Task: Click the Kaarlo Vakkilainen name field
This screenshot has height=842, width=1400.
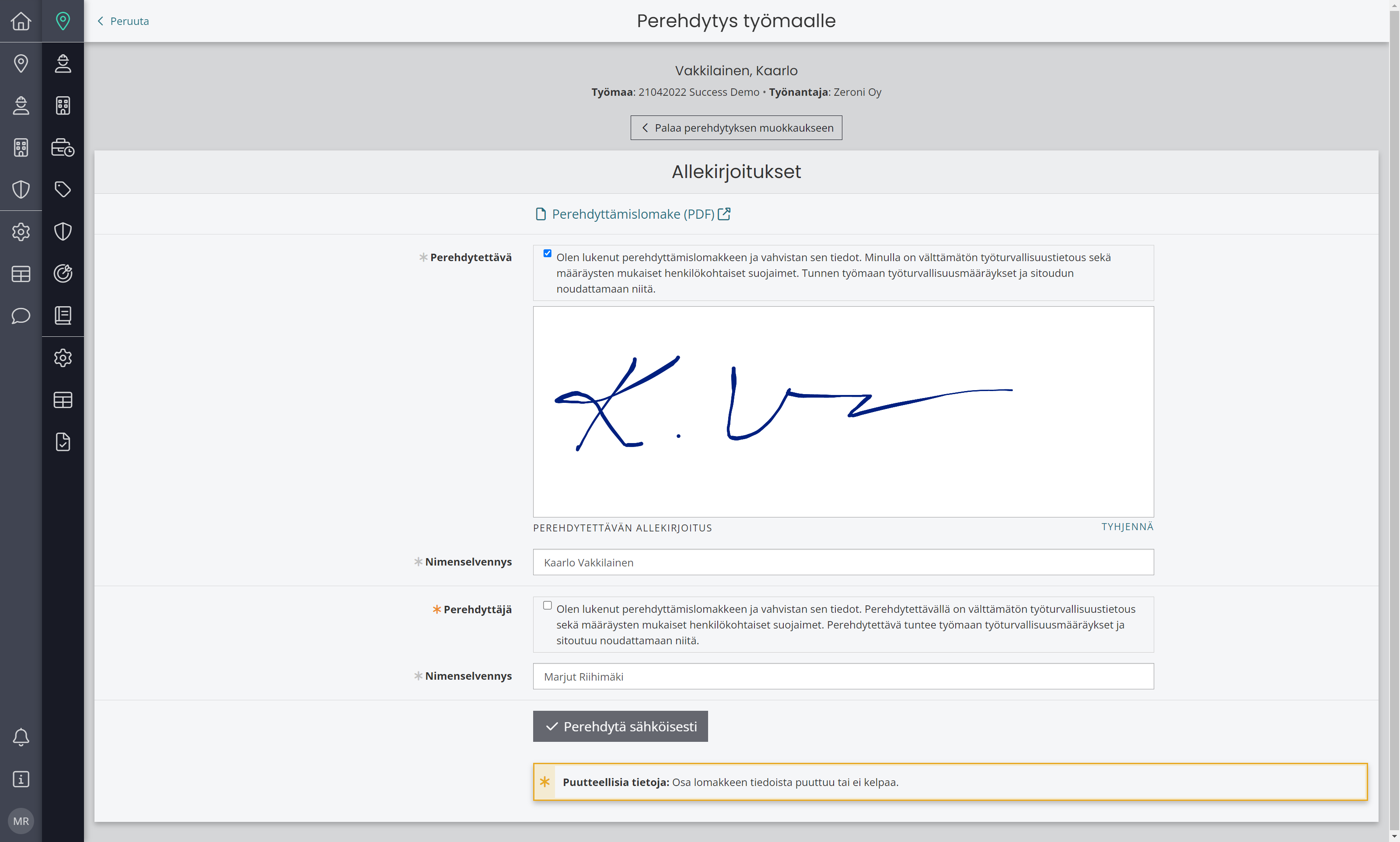Action: tap(844, 562)
